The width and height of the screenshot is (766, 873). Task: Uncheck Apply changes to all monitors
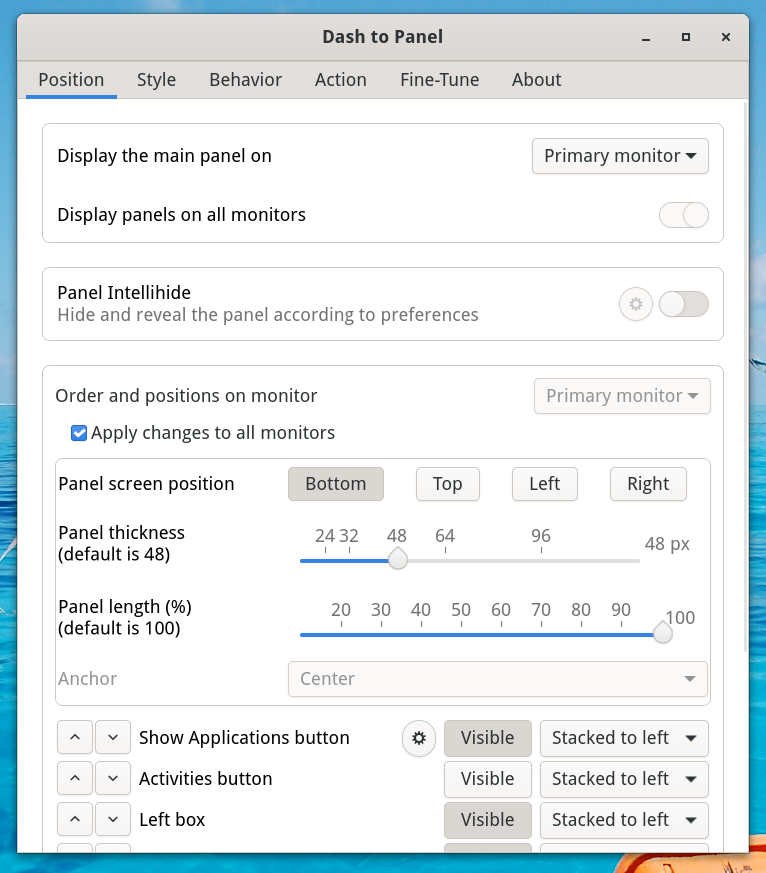click(79, 433)
